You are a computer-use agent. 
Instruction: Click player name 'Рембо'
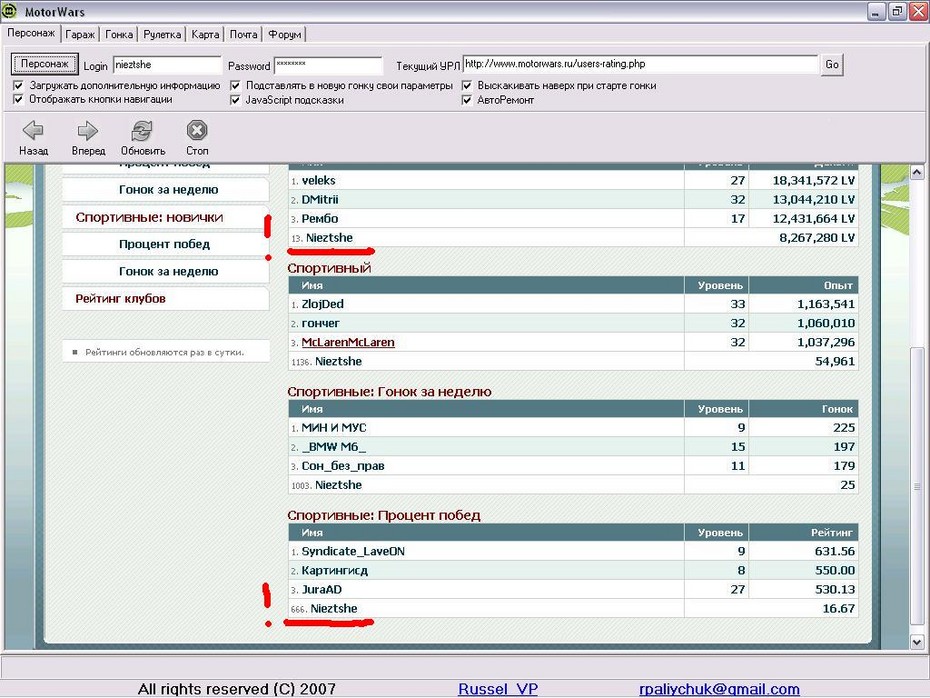coord(320,218)
